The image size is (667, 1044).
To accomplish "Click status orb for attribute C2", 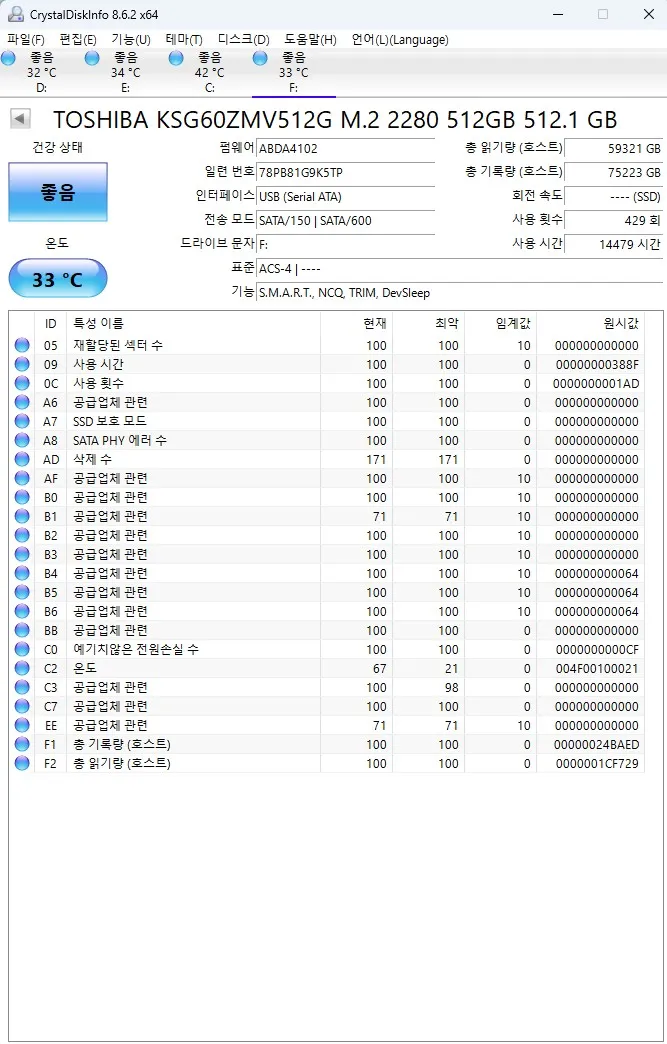I will click(22, 668).
